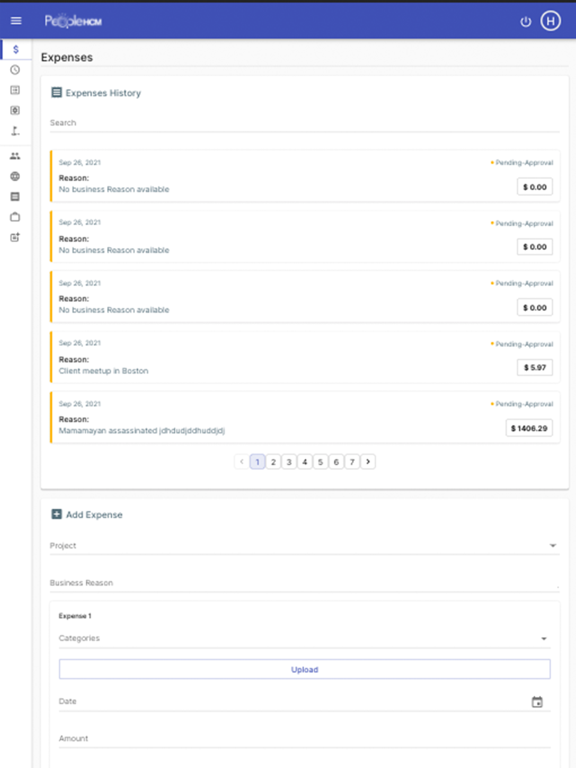This screenshot has height=768, width=576.
Task: Open the calendar list sidebar icon
Action: pos(15,90)
